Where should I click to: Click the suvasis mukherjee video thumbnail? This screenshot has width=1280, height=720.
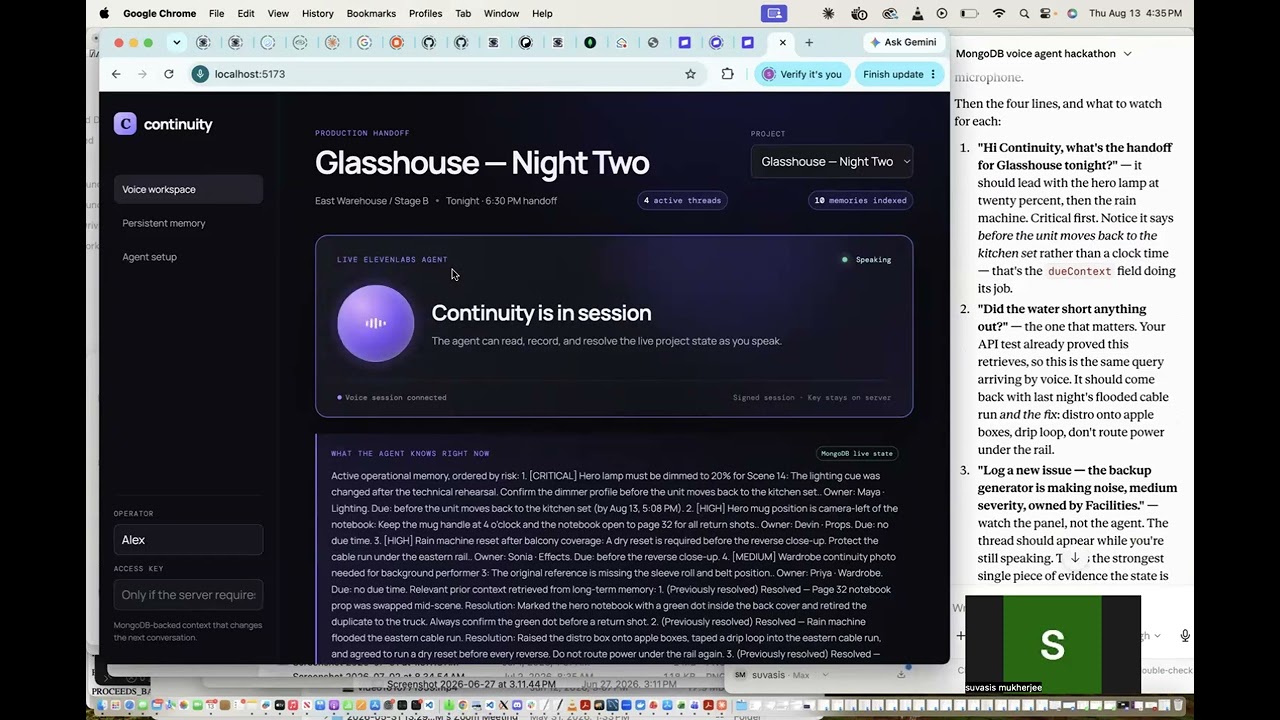pyautogui.click(x=1052, y=645)
